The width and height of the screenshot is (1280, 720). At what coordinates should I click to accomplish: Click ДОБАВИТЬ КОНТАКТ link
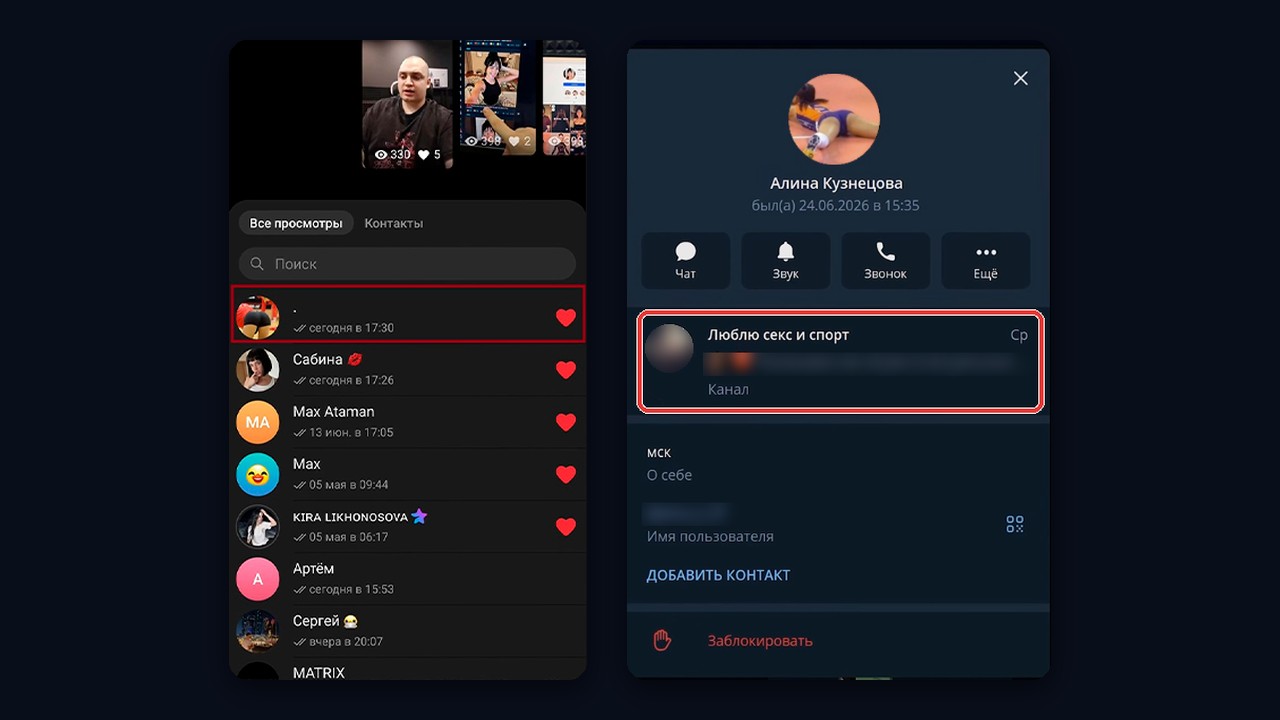click(718, 575)
